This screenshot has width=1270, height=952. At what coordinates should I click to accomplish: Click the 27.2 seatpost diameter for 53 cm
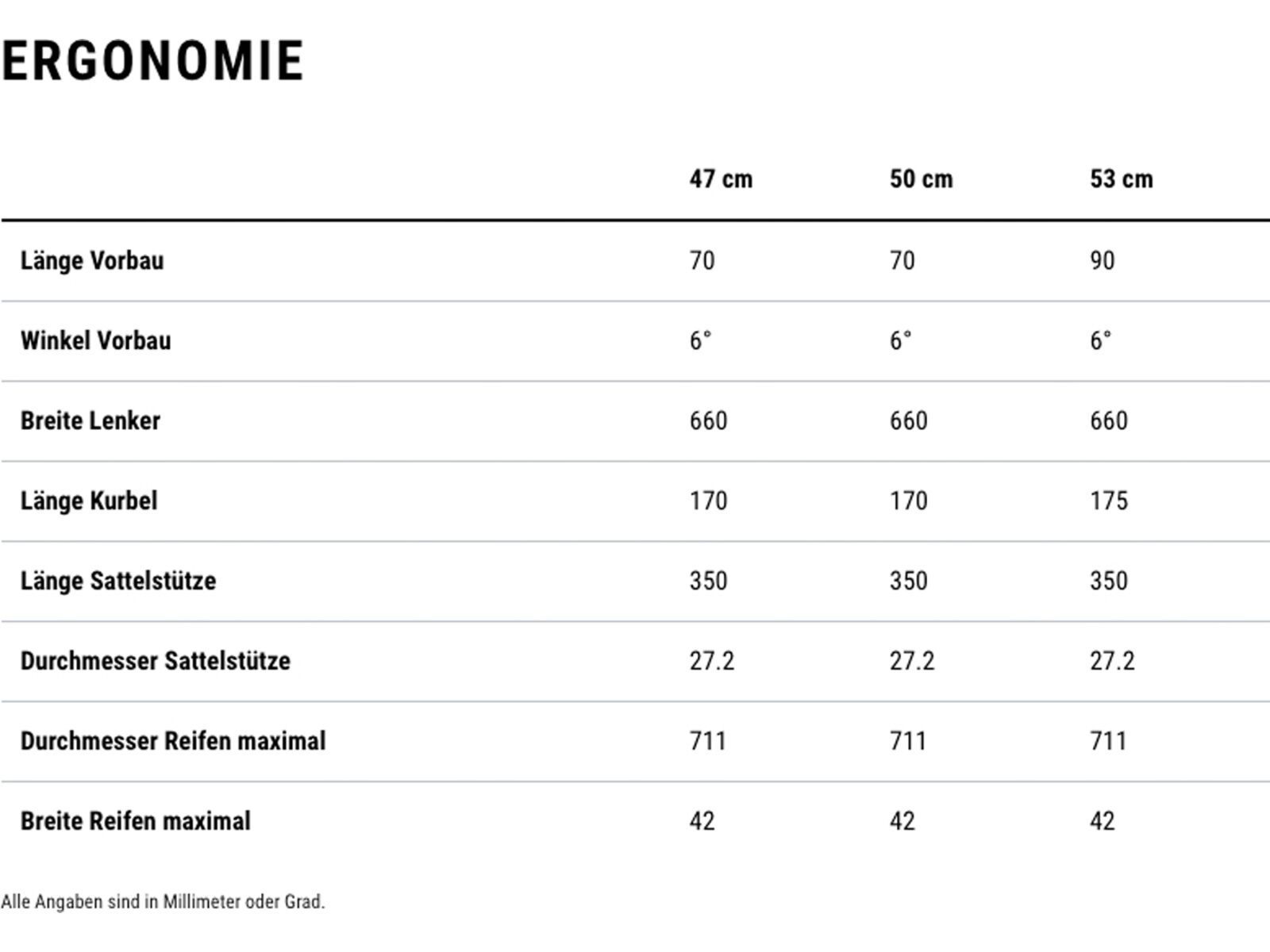click(x=1112, y=662)
